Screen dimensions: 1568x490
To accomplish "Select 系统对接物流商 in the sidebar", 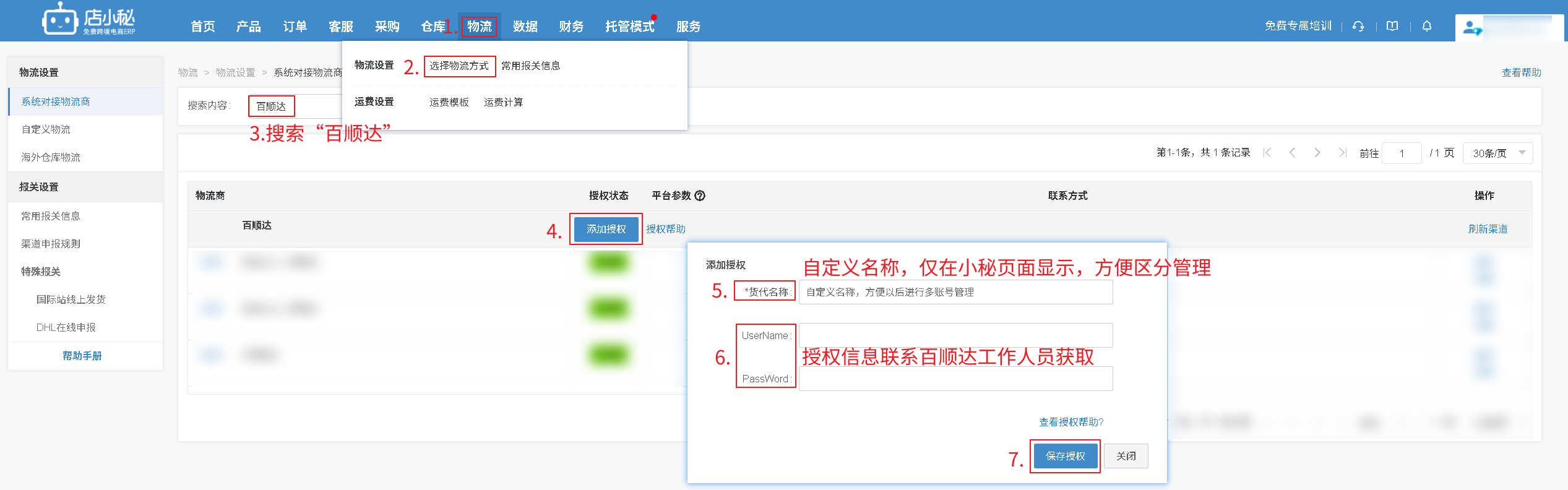I will (85, 101).
